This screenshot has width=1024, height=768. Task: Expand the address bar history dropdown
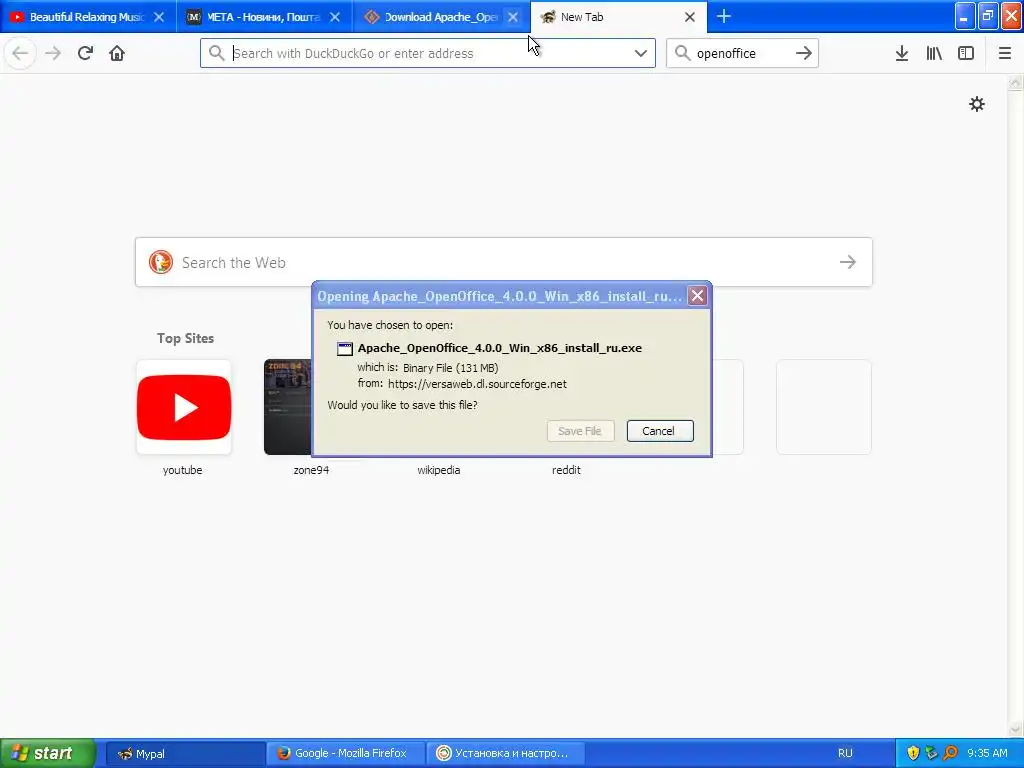pos(641,53)
